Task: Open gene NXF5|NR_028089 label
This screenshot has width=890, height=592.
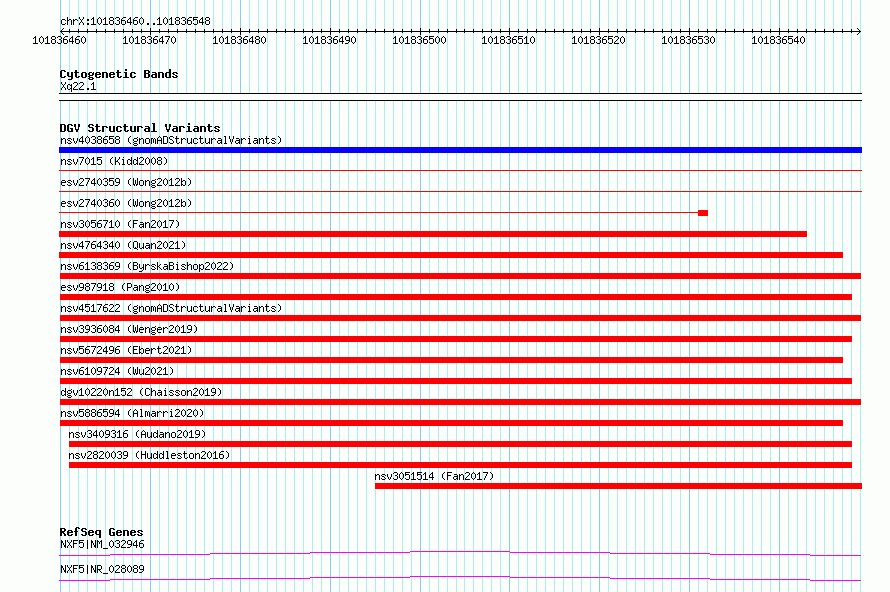Action: coord(102,569)
